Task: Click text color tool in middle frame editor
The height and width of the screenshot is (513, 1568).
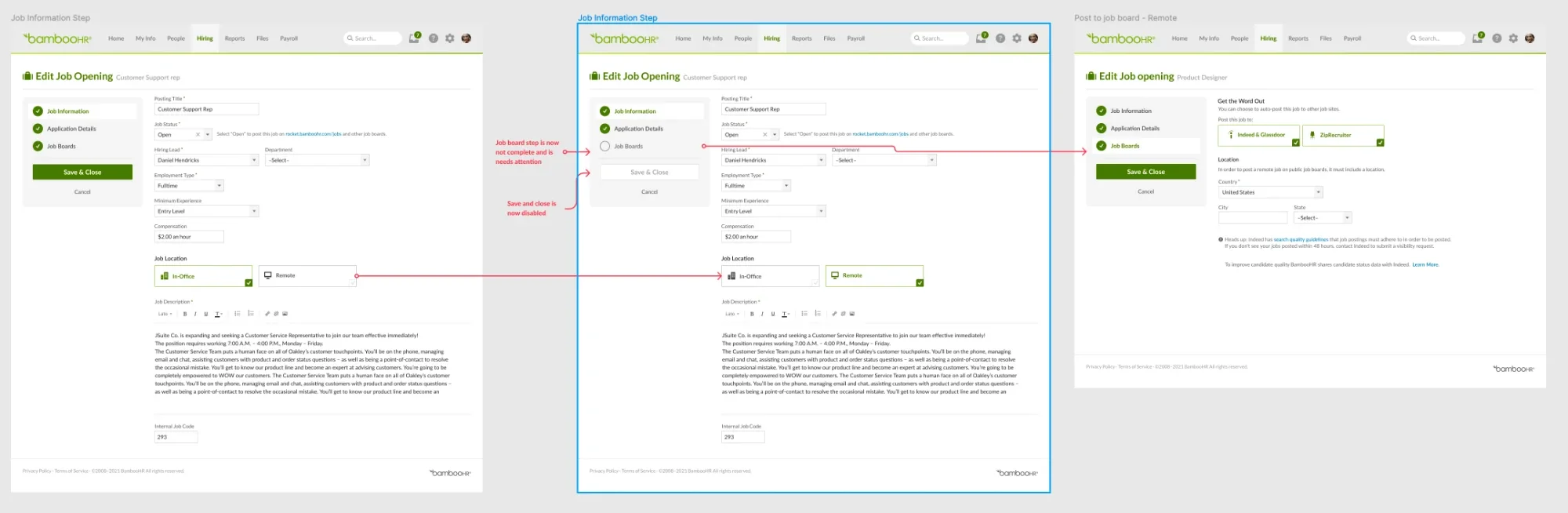Action: [786, 314]
